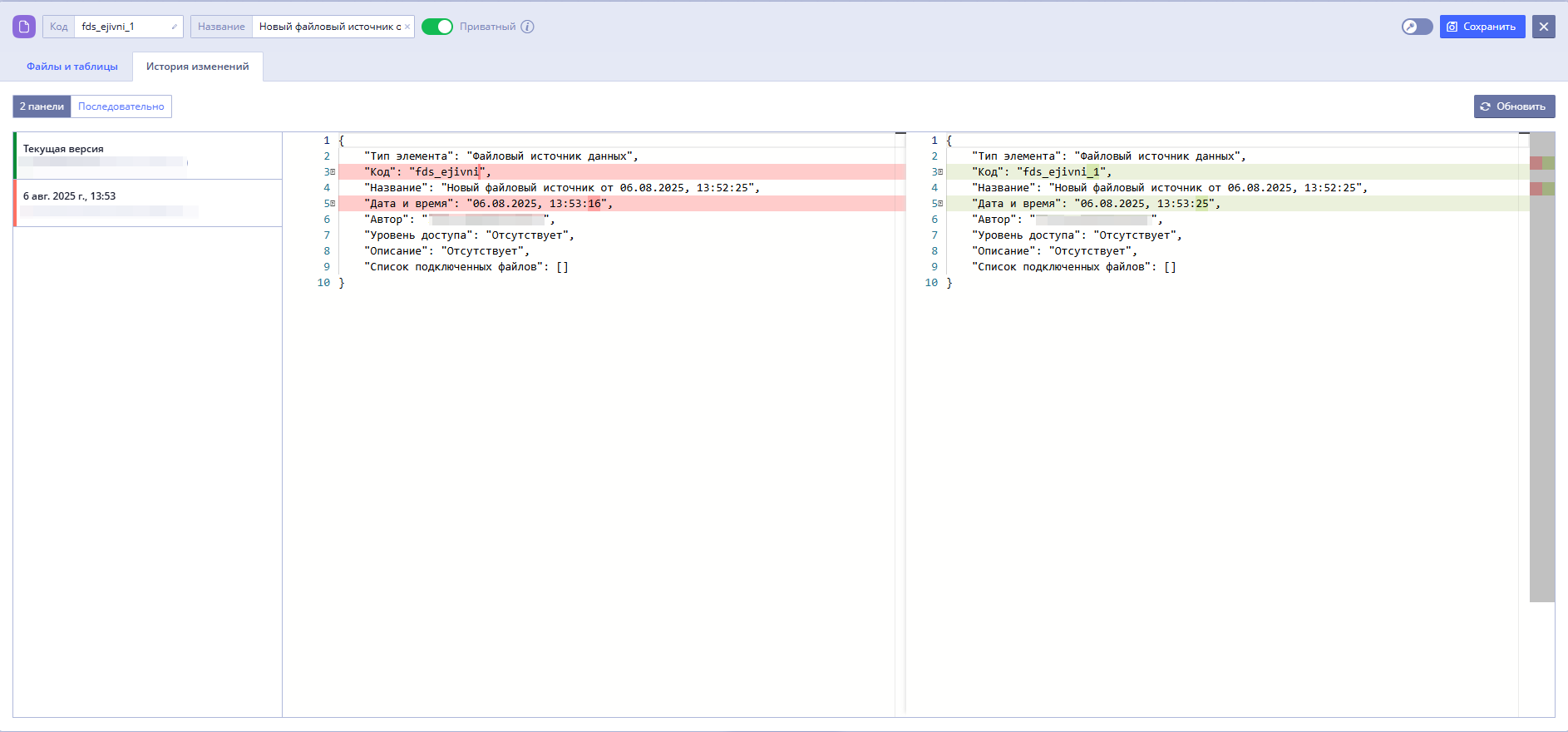Toggle the key access switch
Screen dimensions: 1568x732
point(1418,27)
